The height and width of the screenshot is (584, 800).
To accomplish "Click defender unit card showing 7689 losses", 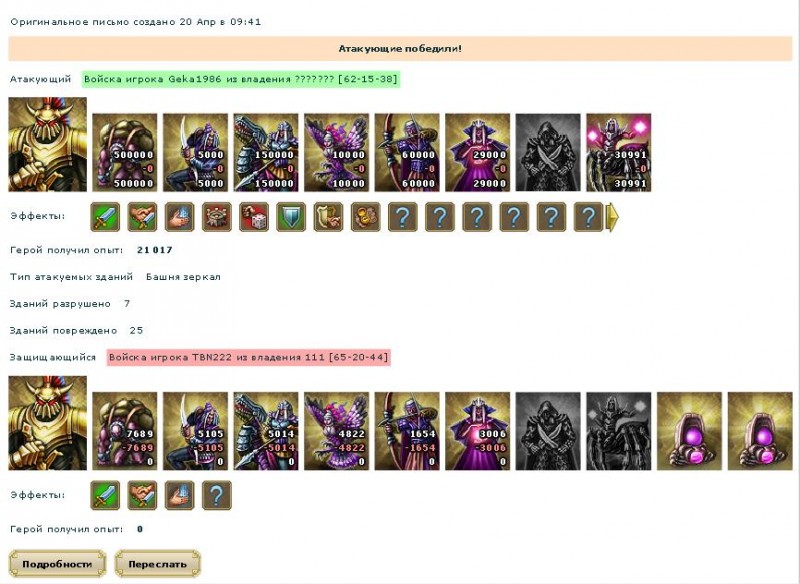I will pos(125,431).
